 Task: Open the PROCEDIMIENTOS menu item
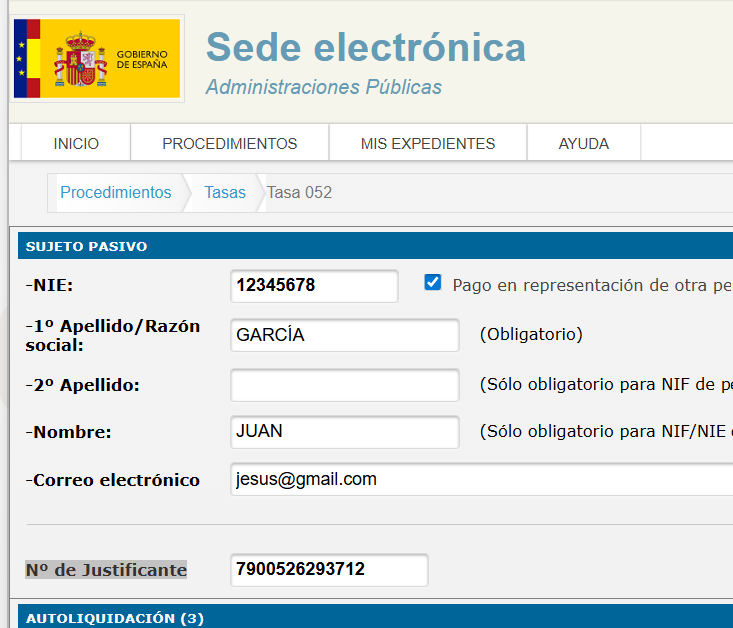(x=230, y=143)
